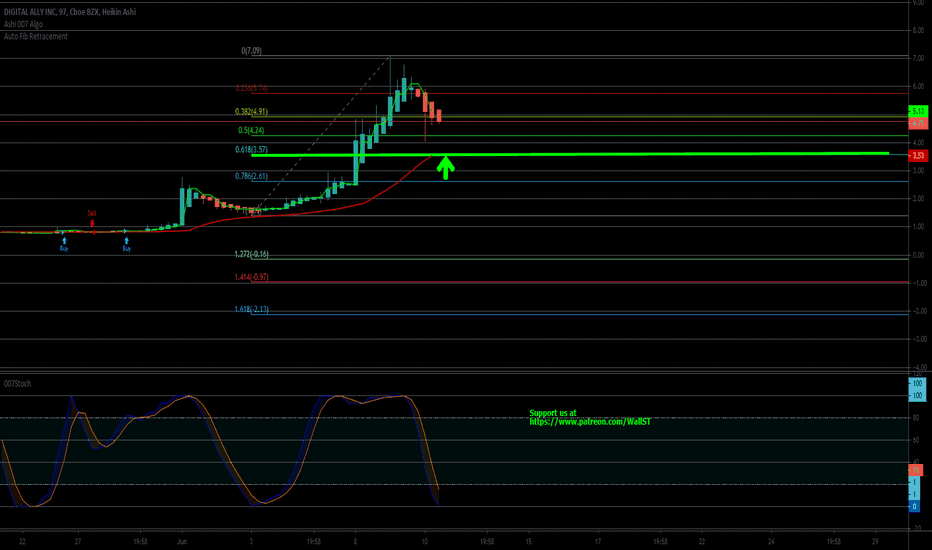Click the 7.00 price axis label
Screen dimensions: 932x550
[918, 58]
